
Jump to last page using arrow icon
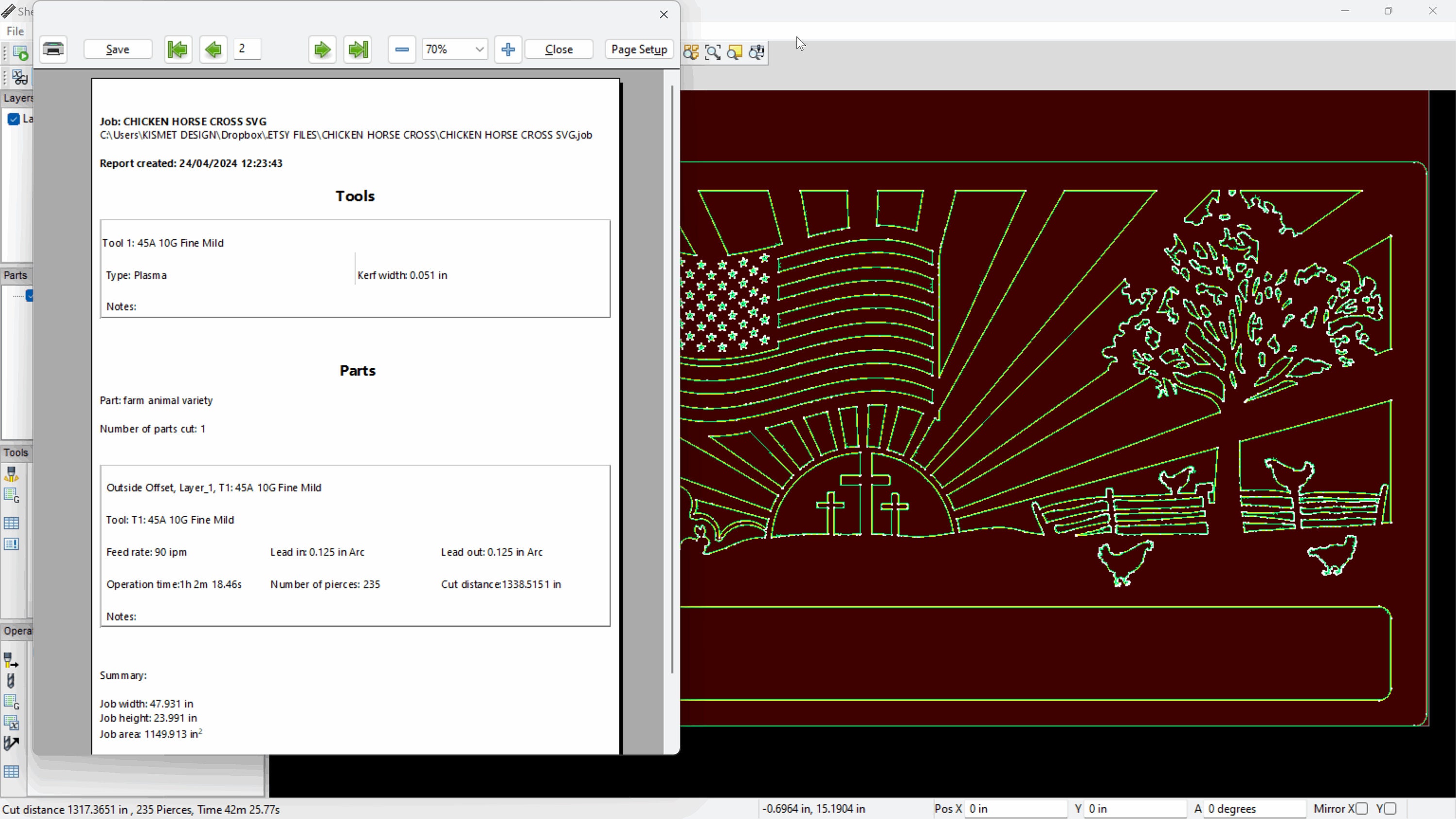(x=358, y=50)
